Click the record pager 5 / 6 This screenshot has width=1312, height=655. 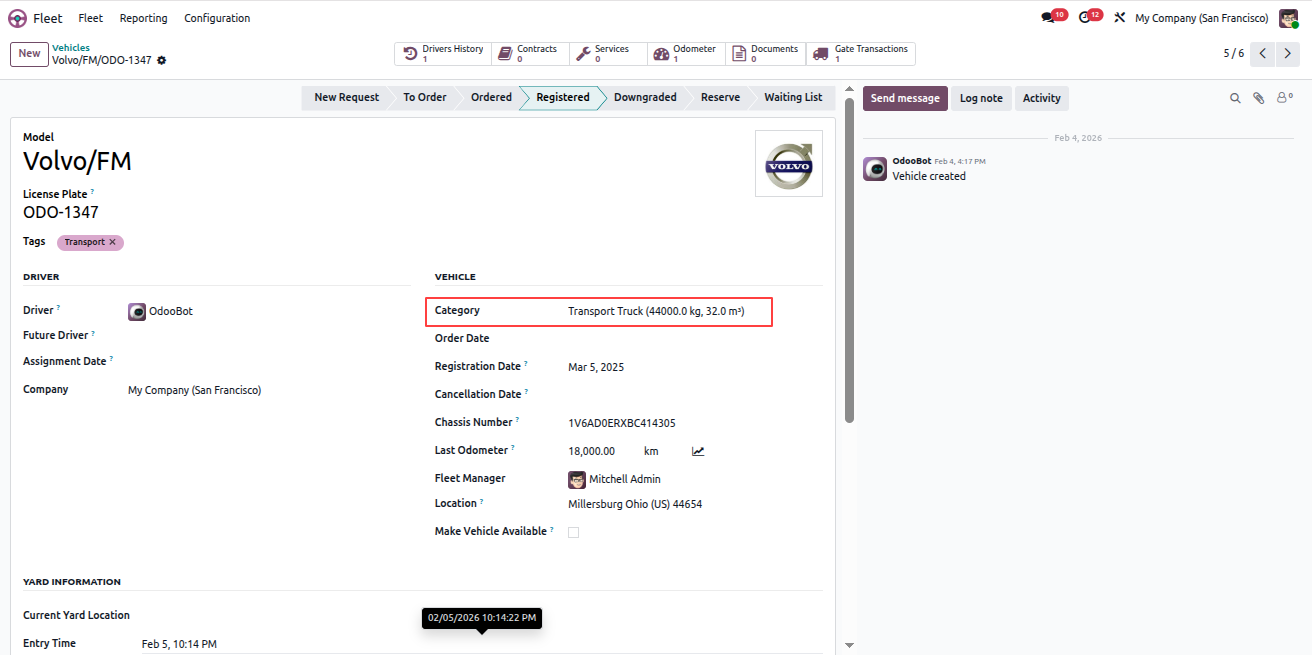(1234, 53)
